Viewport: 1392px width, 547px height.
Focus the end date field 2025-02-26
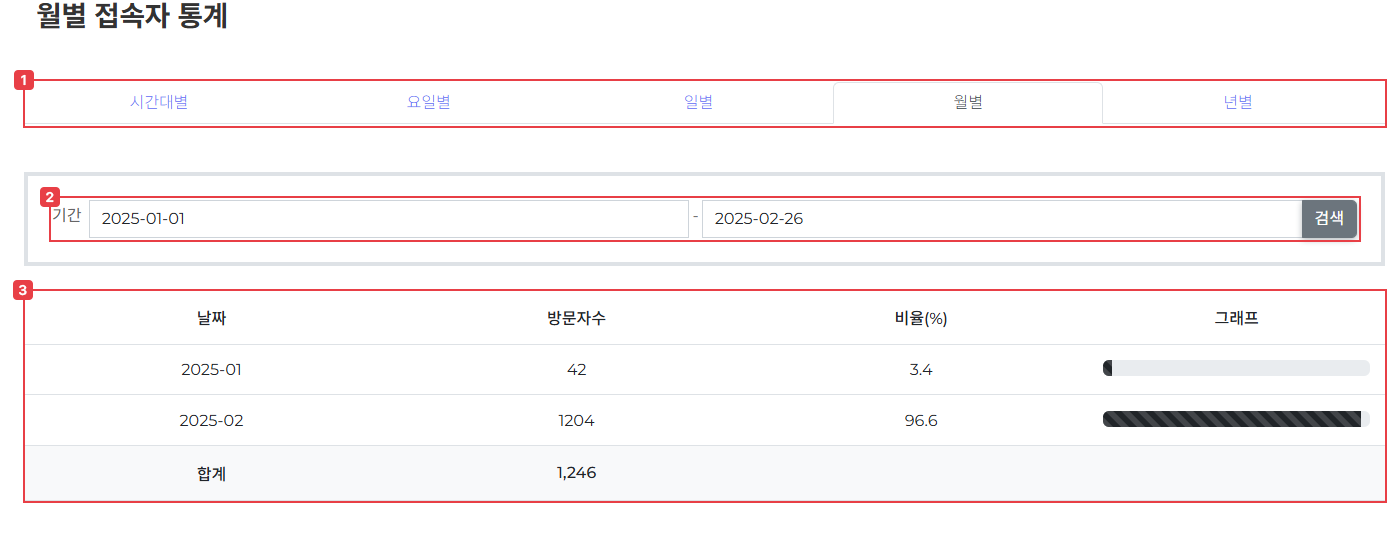[x=1000, y=219]
